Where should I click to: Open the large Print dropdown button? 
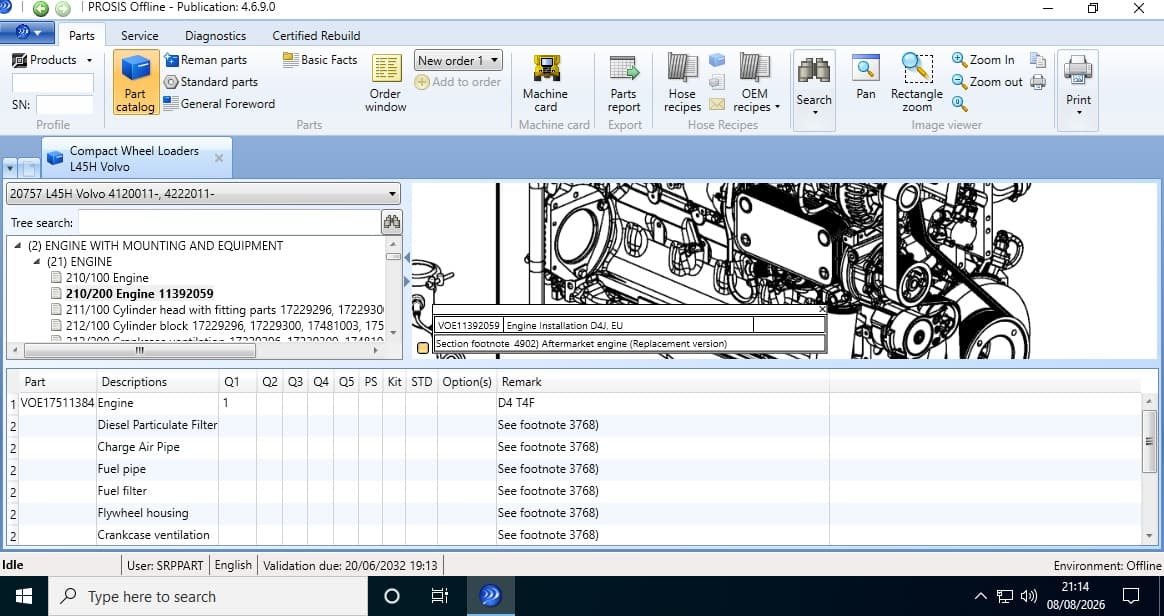[1078, 89]
